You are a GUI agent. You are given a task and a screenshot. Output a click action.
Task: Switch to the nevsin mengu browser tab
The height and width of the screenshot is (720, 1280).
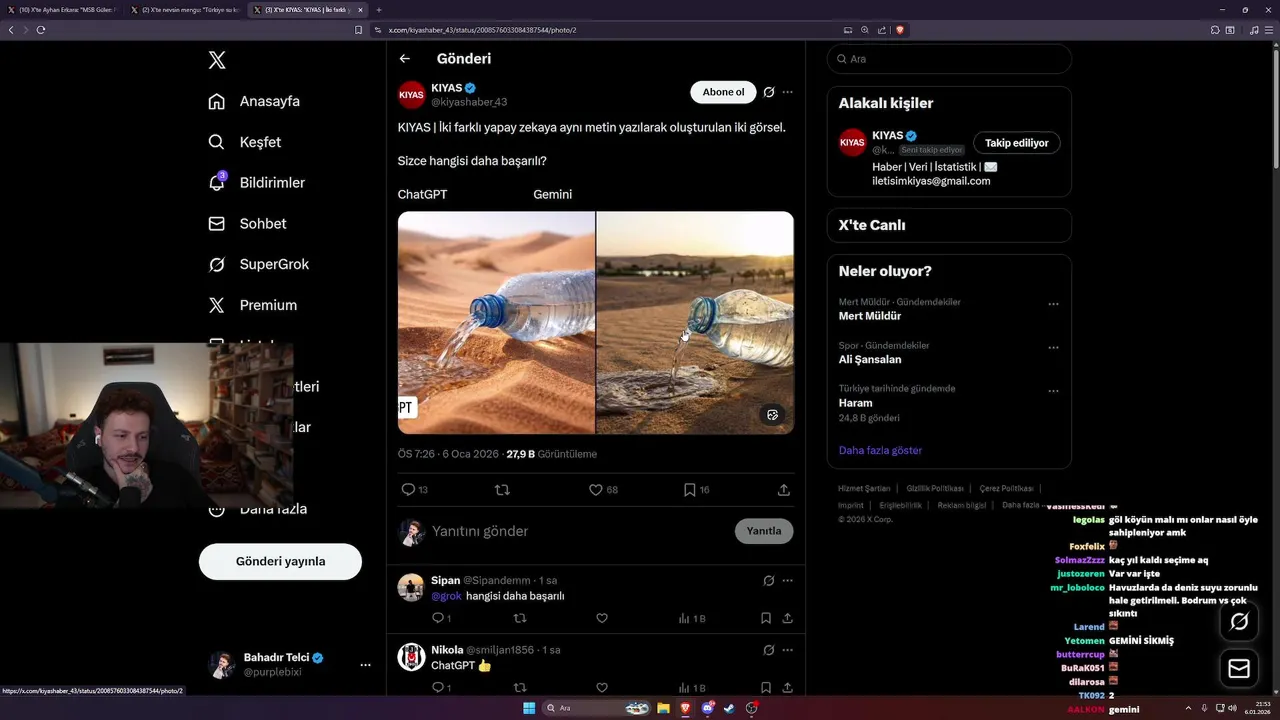coord(185,10)
